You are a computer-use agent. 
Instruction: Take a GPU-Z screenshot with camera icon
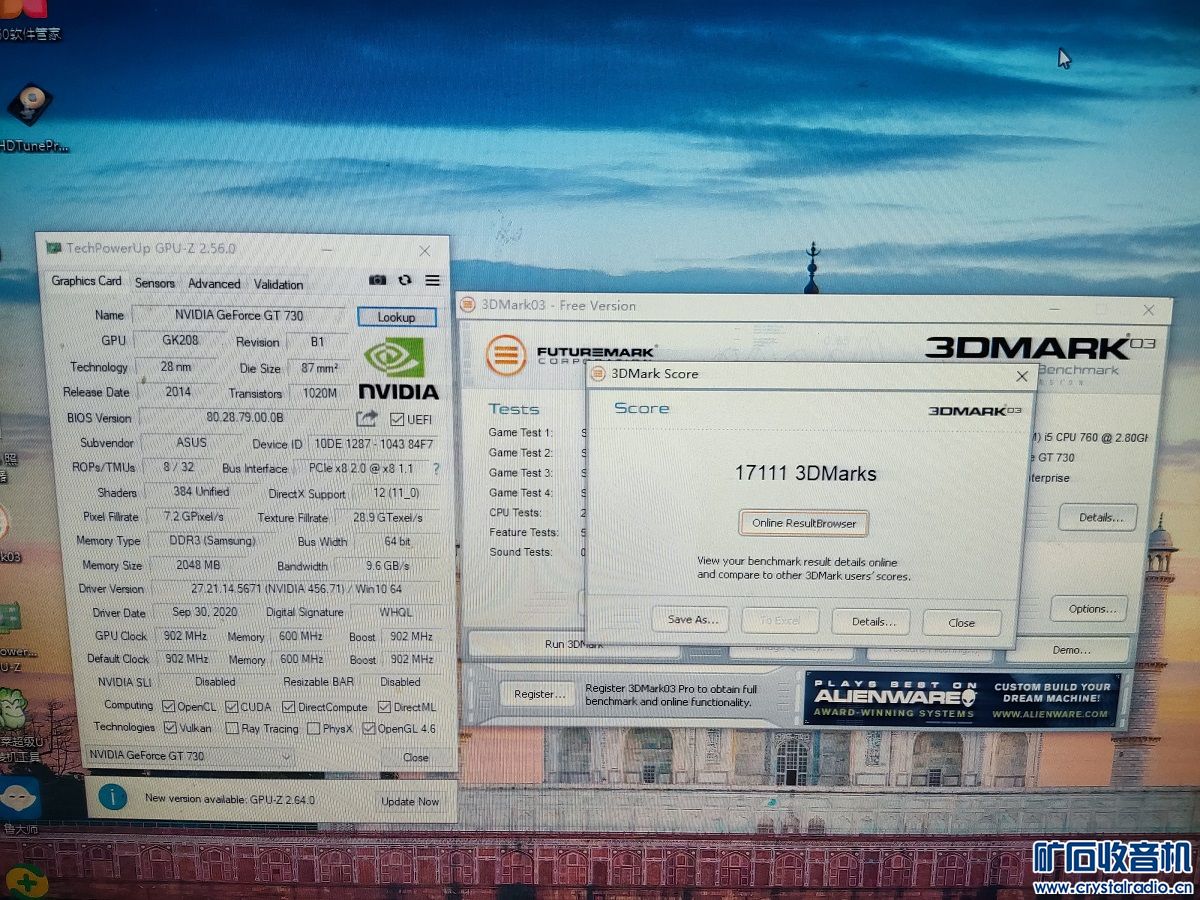tap(377, 281)
